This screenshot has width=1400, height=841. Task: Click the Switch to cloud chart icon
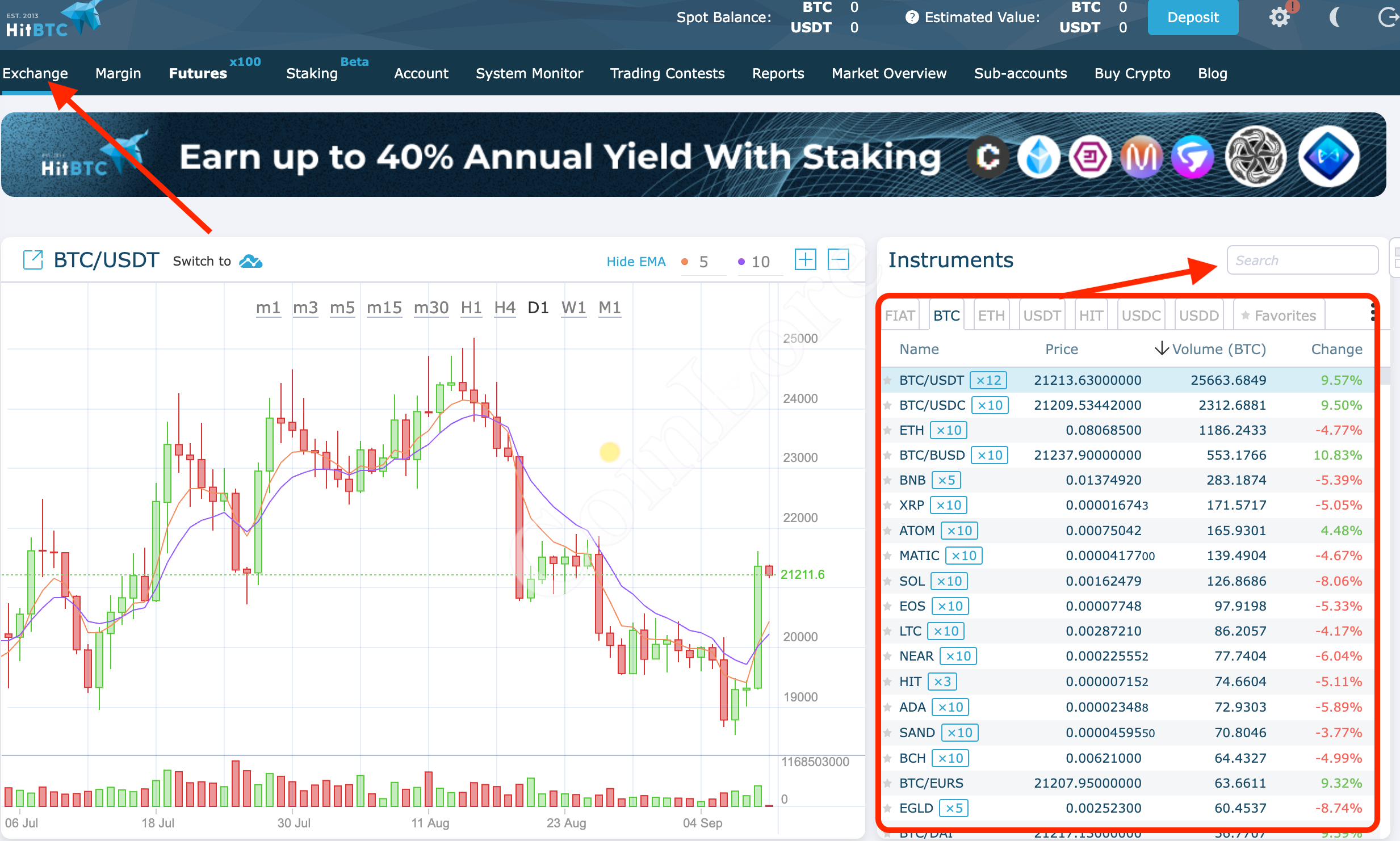[x=253, y=262]
